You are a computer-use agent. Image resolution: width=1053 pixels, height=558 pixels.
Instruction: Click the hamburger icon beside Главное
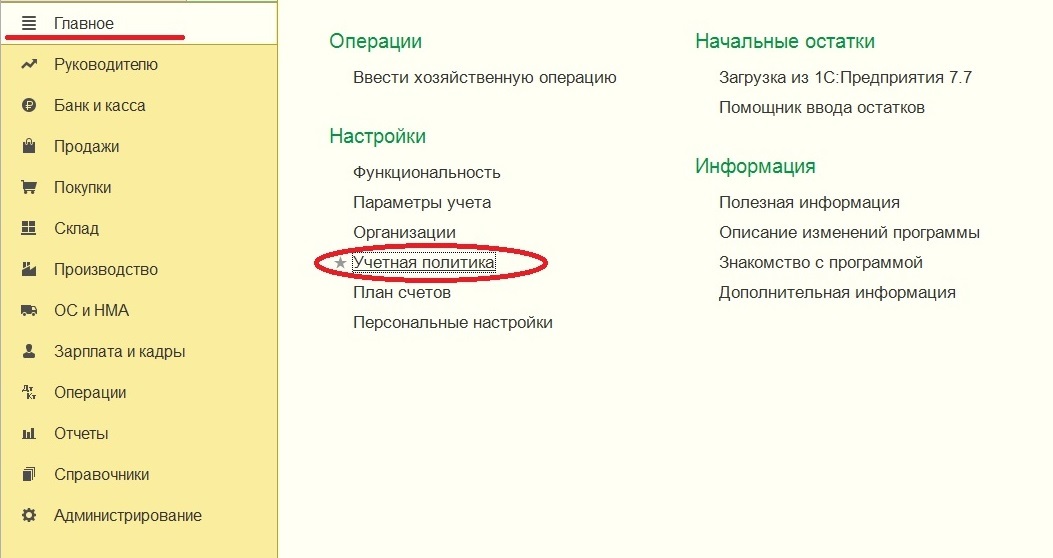(x=29, y=24)
